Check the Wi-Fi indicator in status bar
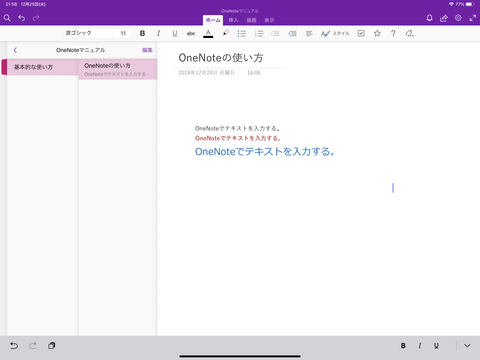 click(x=451, y=4)
